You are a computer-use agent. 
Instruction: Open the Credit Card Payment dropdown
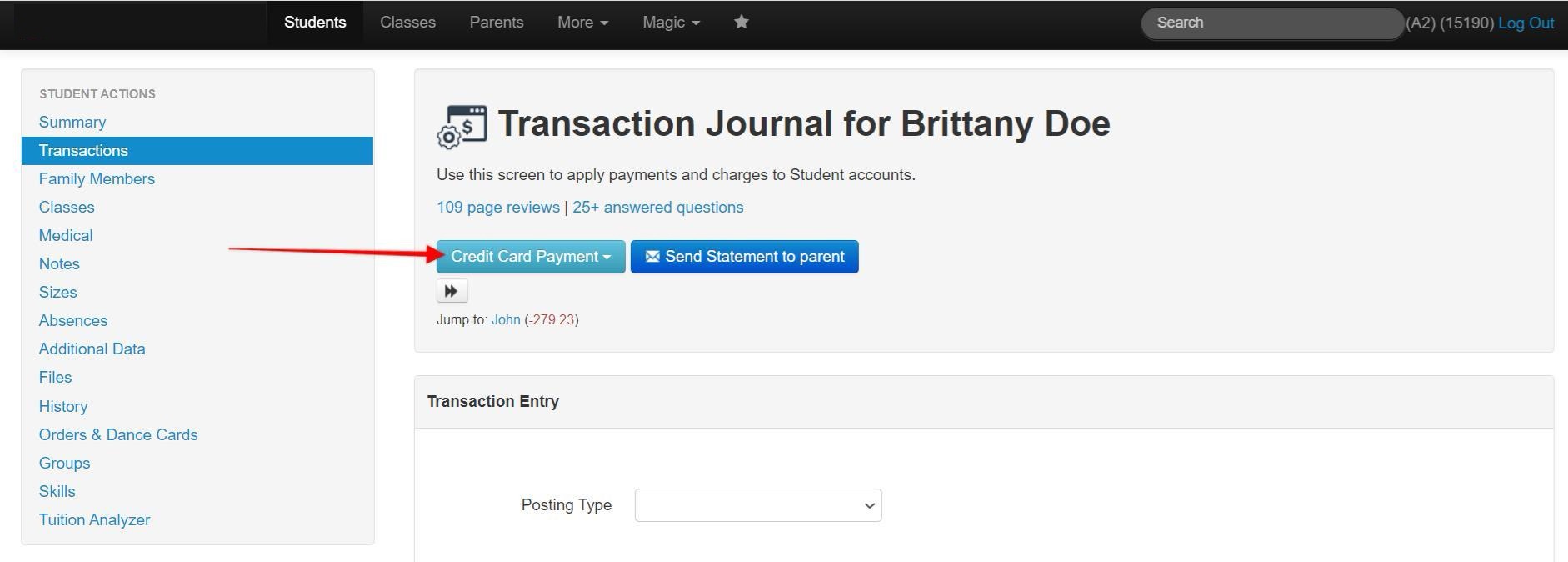(x=531, y=257)
